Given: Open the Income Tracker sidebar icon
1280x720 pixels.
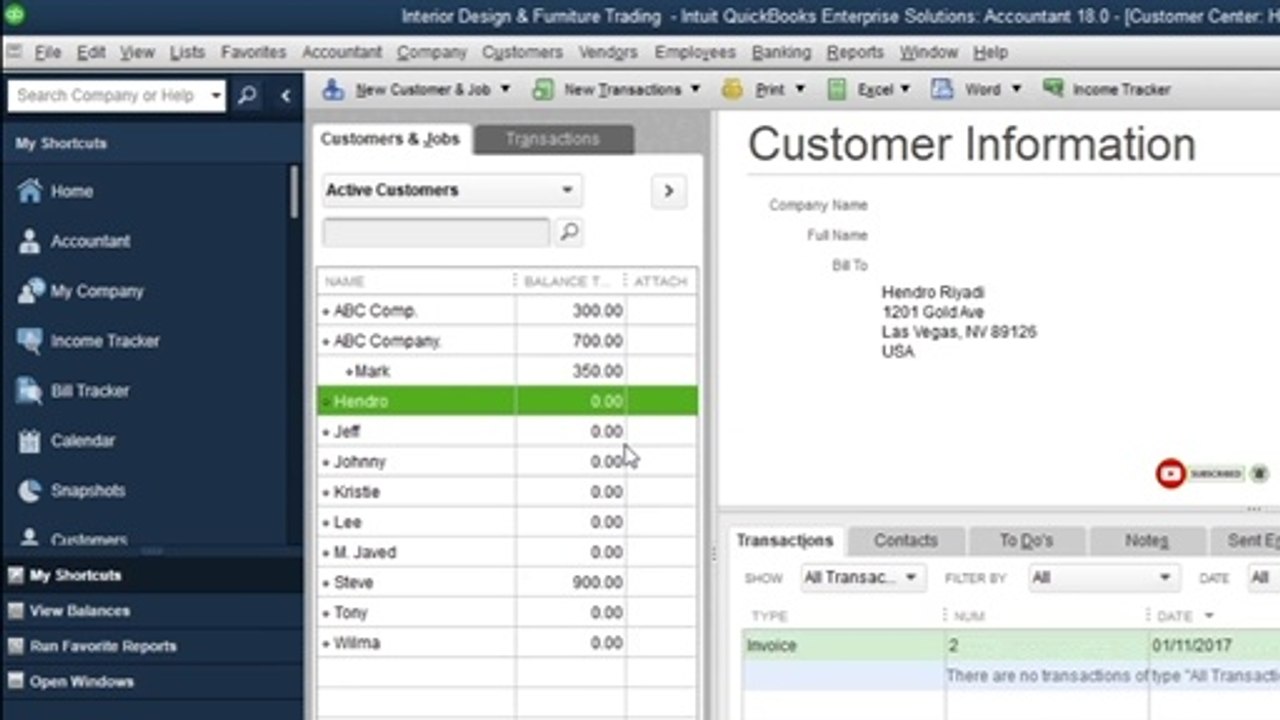Looking at the screenshot, I should [x=30, y=341].
